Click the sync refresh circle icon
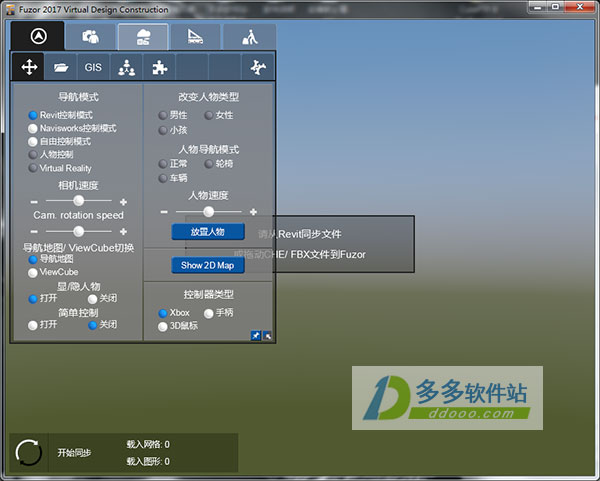The image size is (600, 481). click(x=28, y=453)
